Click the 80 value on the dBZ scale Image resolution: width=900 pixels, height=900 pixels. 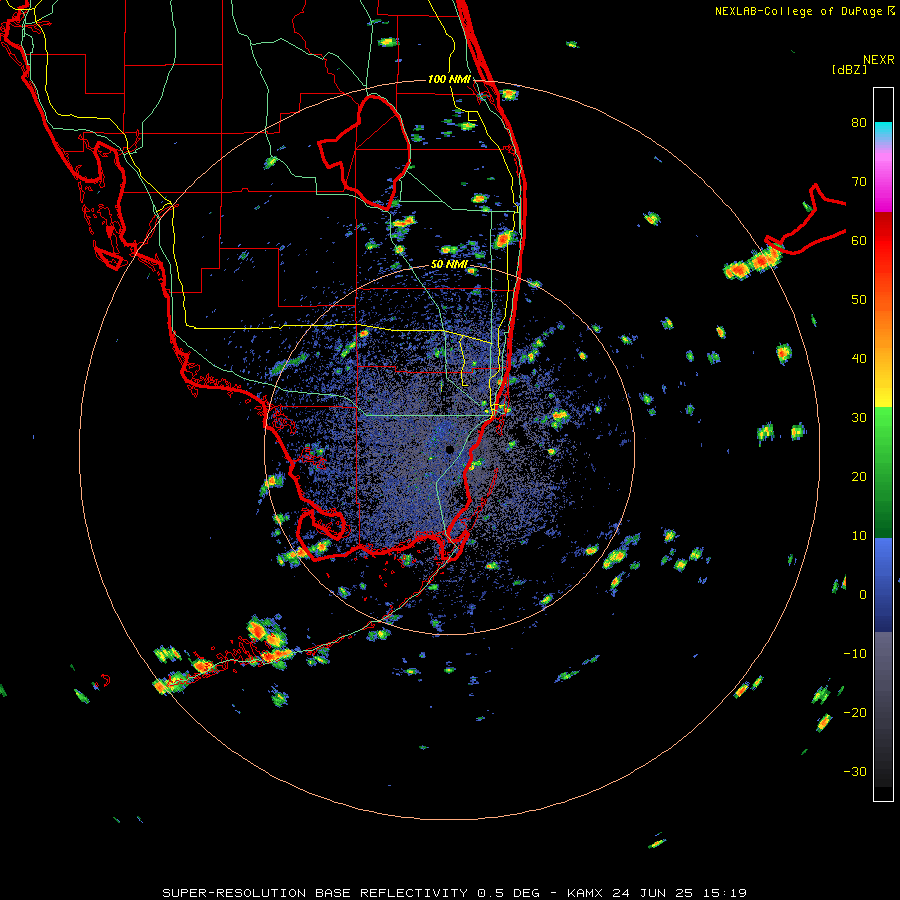859,123
